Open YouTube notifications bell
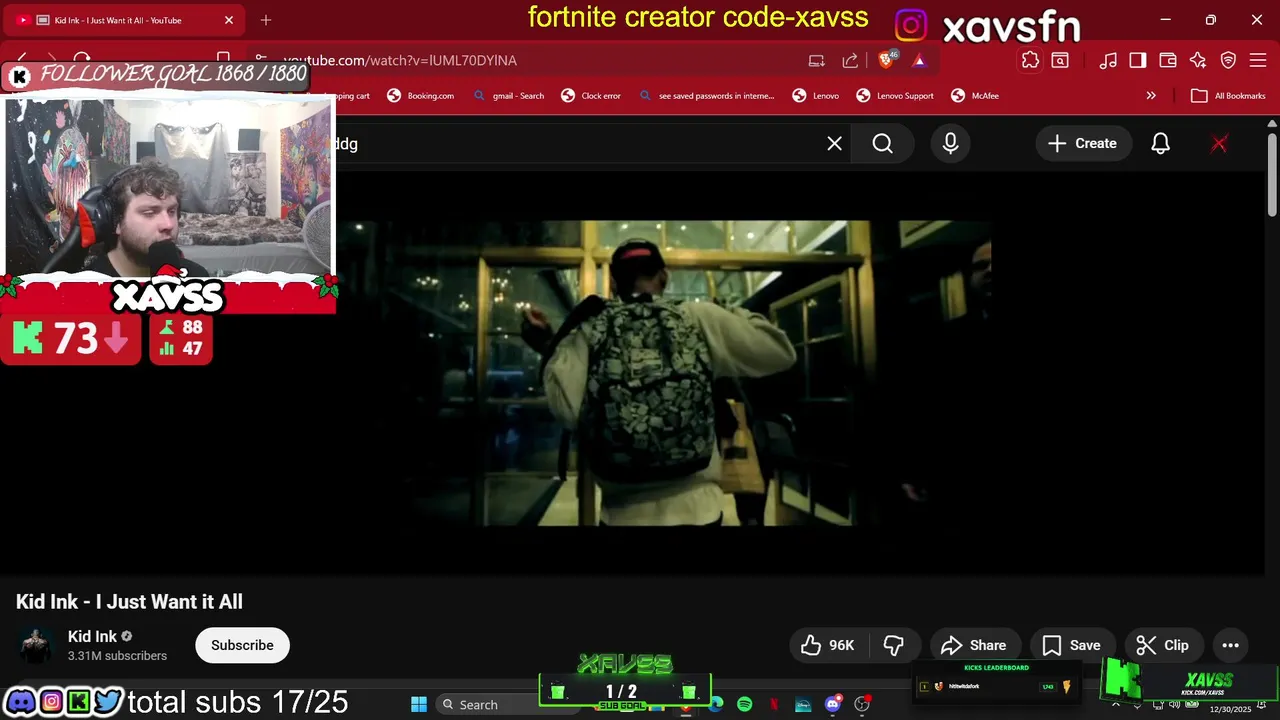 (1160, 143)
